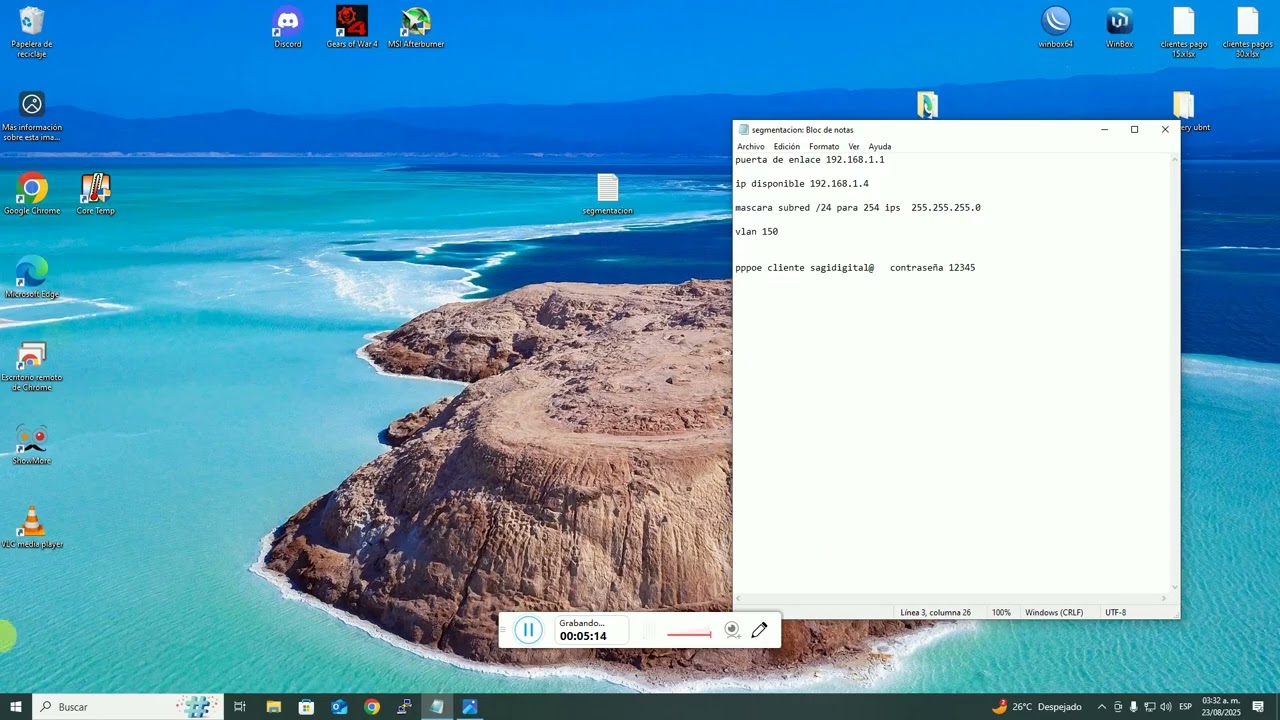Click the Notepad horizontal scrollbar
The width and height of the screenshot is (1280, 720).
tap(951, 599)
